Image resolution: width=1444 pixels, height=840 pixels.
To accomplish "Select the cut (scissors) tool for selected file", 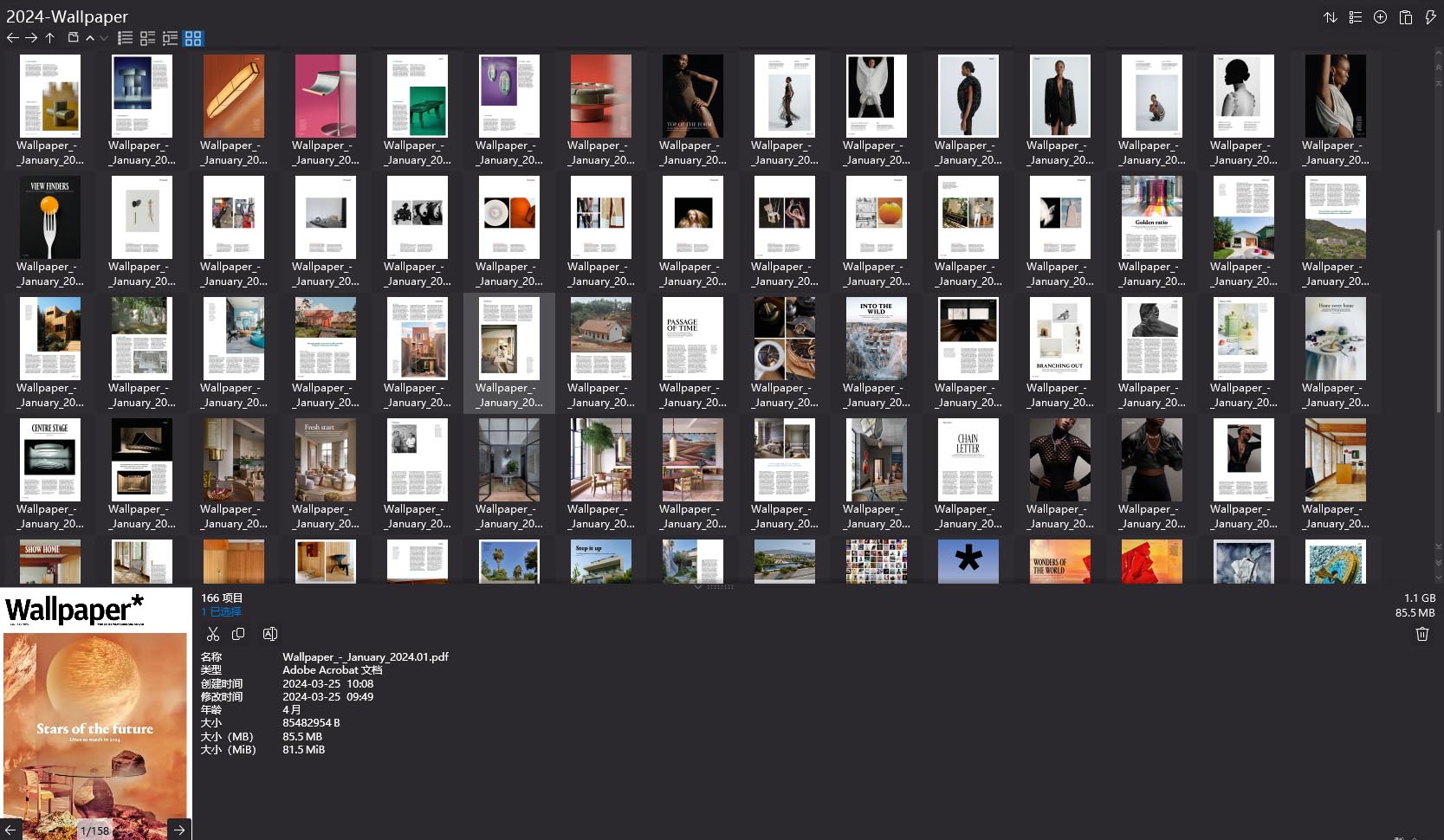I will click(213, 634).
